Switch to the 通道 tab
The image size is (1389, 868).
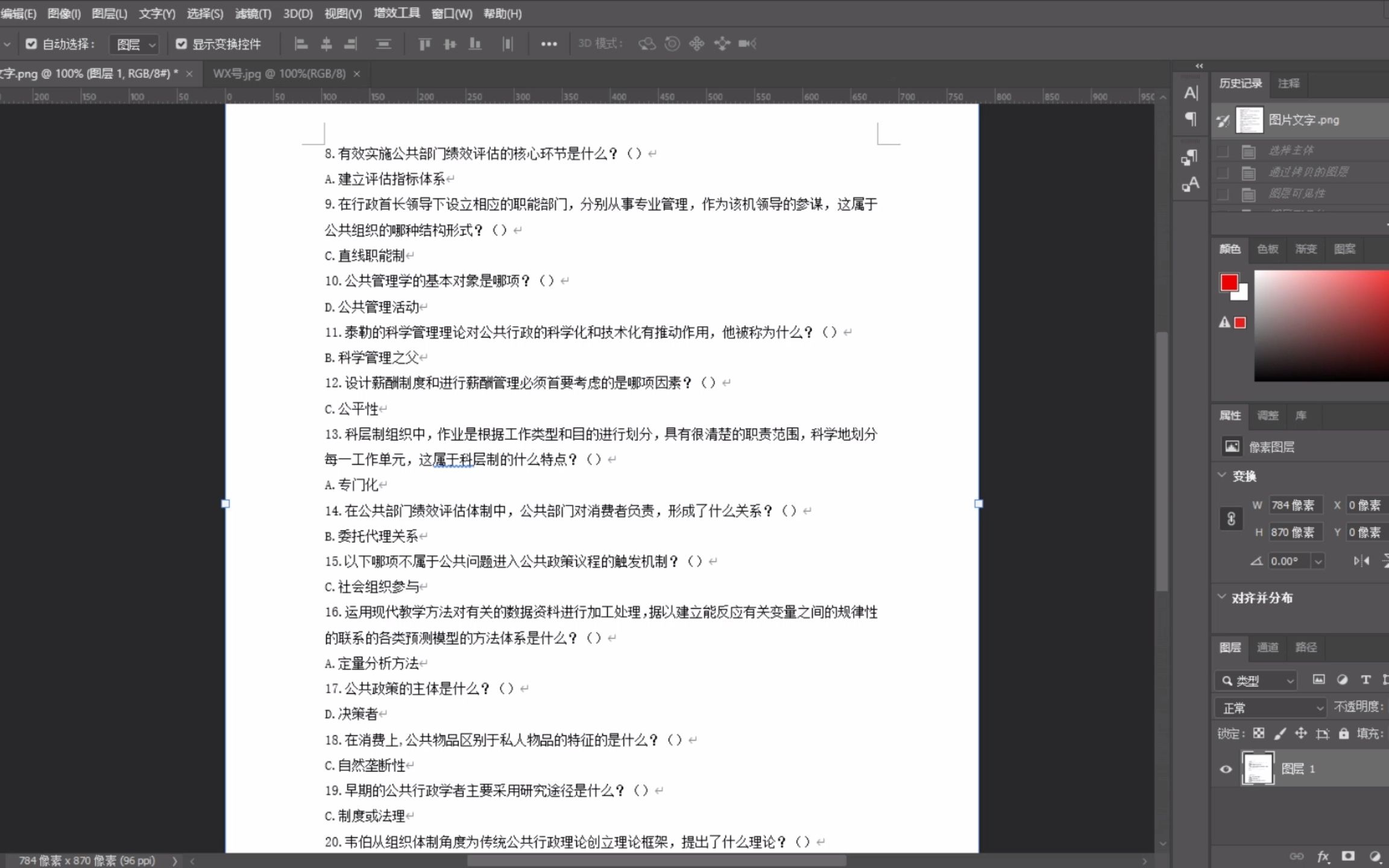(1267, 647)
